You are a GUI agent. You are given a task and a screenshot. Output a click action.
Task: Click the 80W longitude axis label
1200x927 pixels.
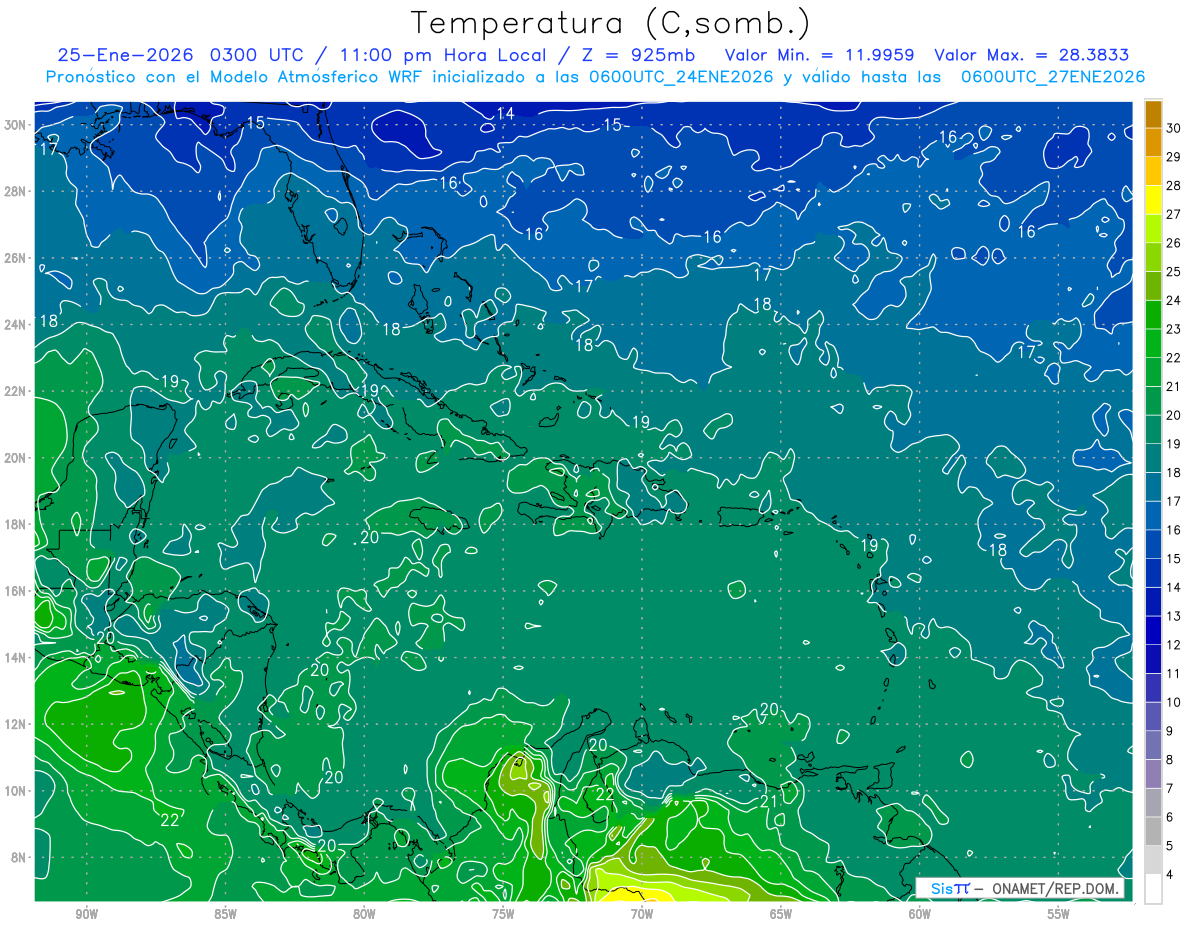click(x=364, y=914)
